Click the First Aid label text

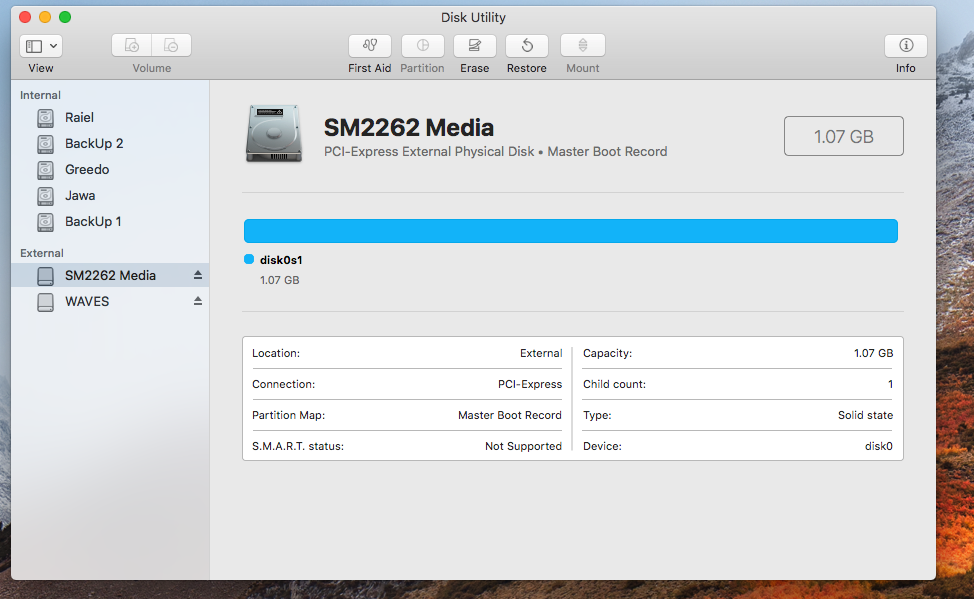click(370, 68)
